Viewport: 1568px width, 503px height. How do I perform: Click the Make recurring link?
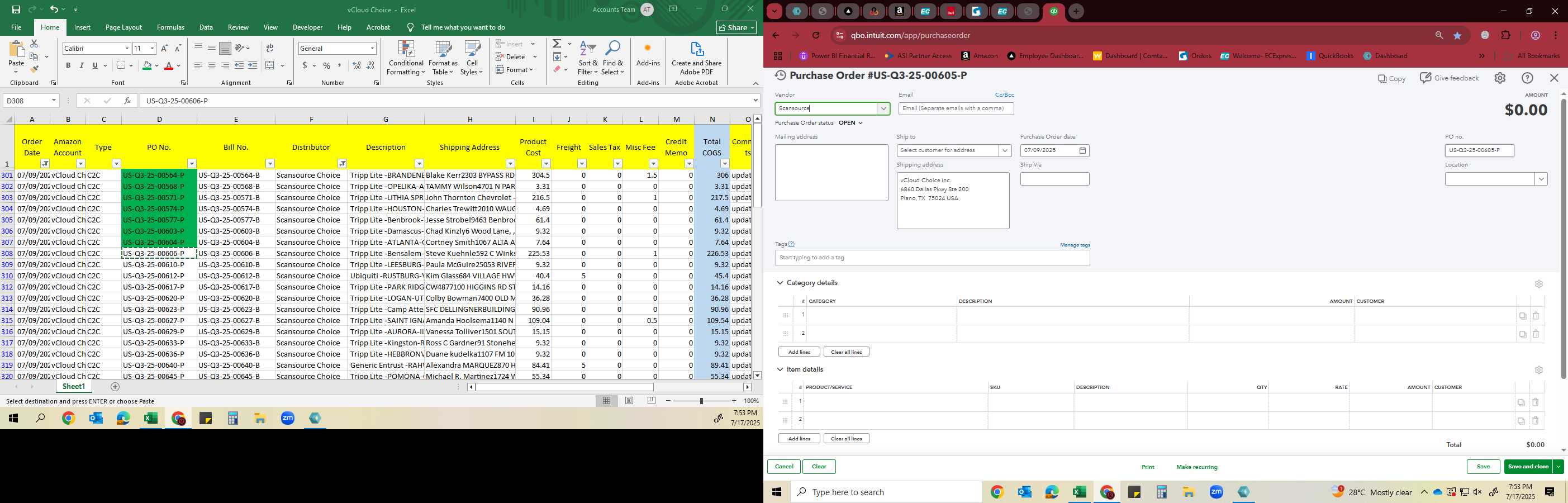(1197, 467)
